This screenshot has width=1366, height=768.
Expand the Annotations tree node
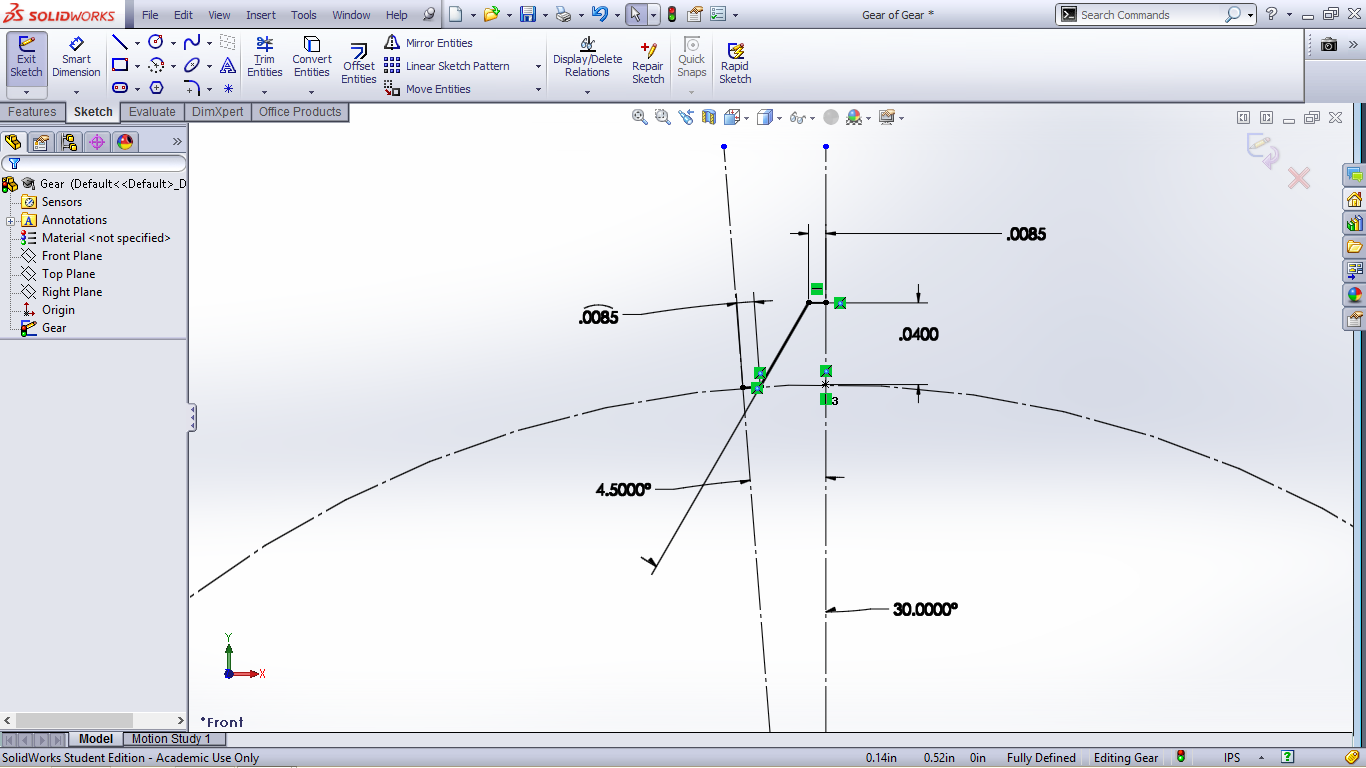pos(11,220)
